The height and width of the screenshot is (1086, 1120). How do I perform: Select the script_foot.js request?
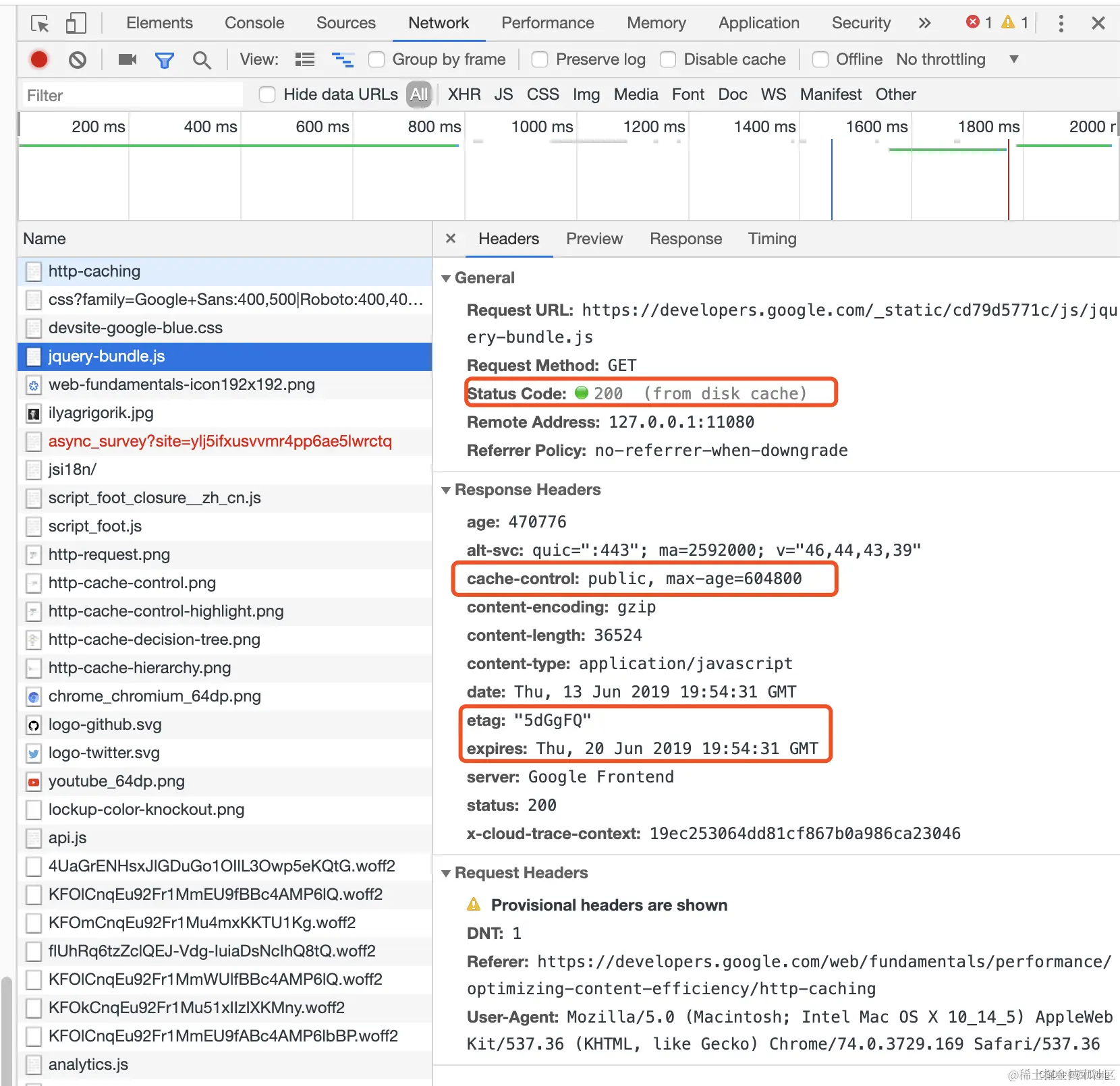[225, 527]
